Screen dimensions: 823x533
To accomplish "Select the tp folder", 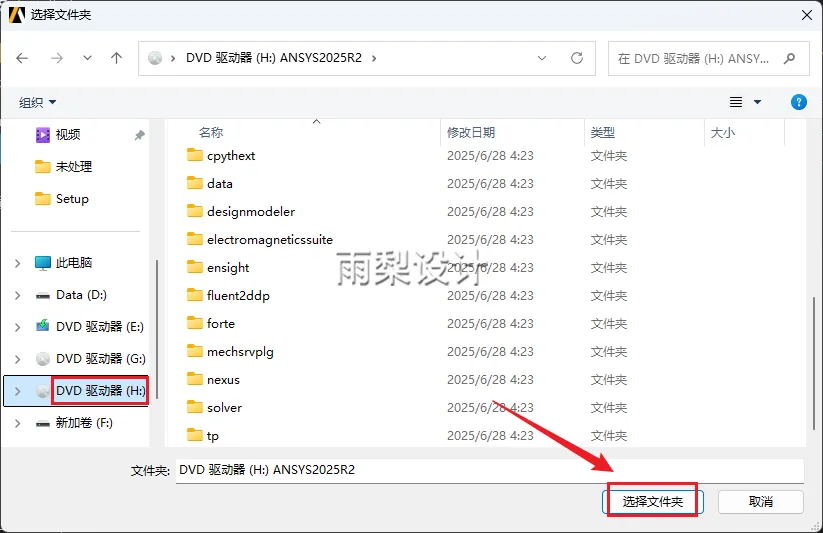I will pyautogui.click(x=213, y=436).
